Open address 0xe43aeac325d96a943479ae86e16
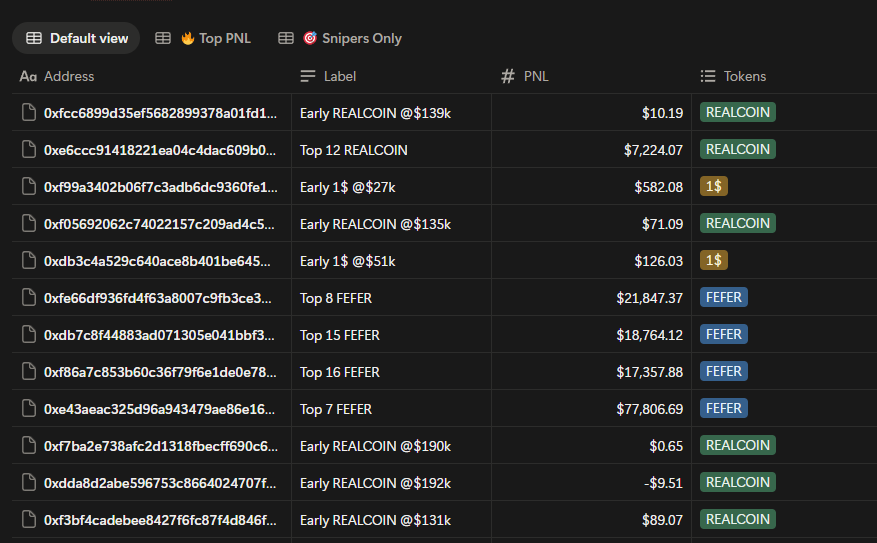This screenshot has height=543, width=877. (159, 409)
